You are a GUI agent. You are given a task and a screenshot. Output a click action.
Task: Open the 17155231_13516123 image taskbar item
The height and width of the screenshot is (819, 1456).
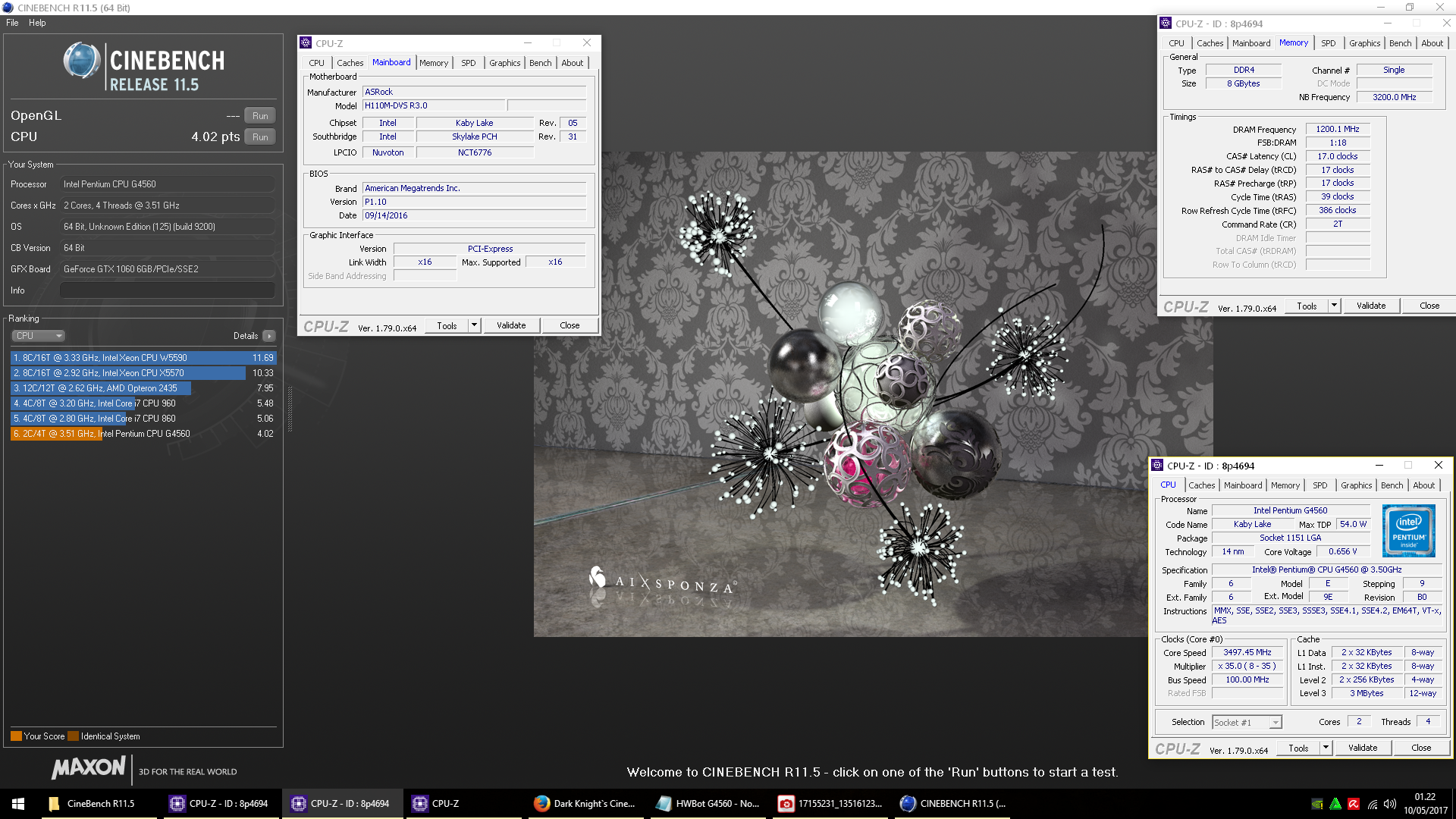click(x=830, y=804)
